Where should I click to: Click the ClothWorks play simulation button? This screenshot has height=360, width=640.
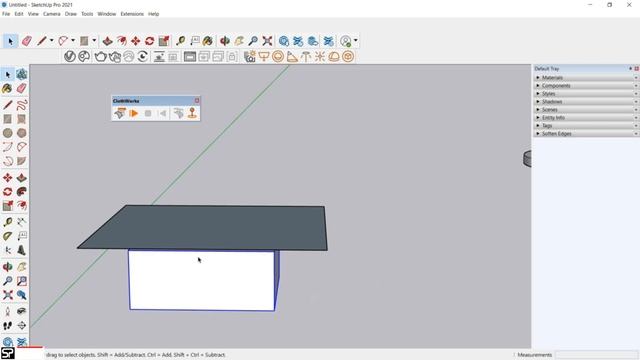coord(133,113)
